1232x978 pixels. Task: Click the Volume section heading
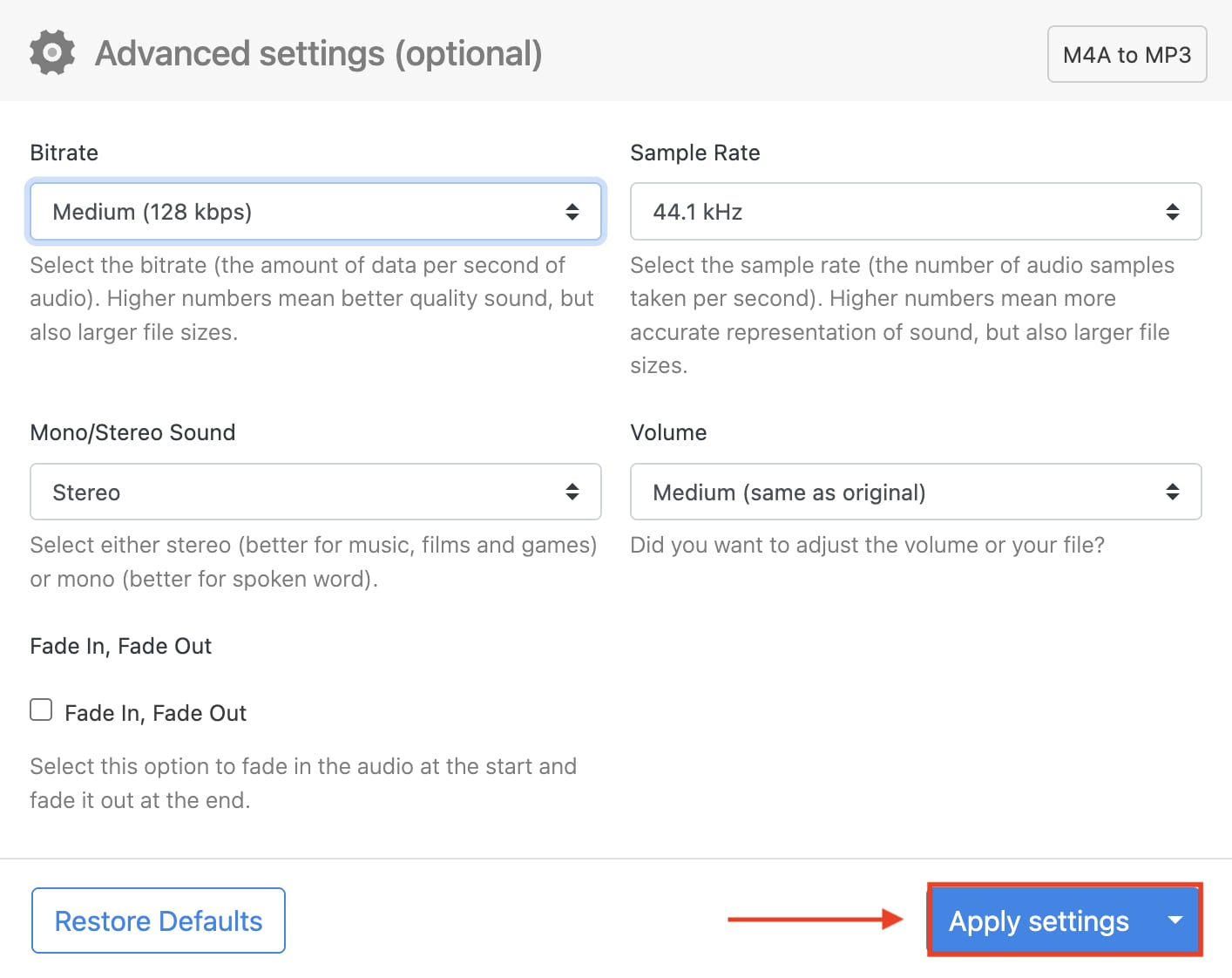click(x=667, y=432)
